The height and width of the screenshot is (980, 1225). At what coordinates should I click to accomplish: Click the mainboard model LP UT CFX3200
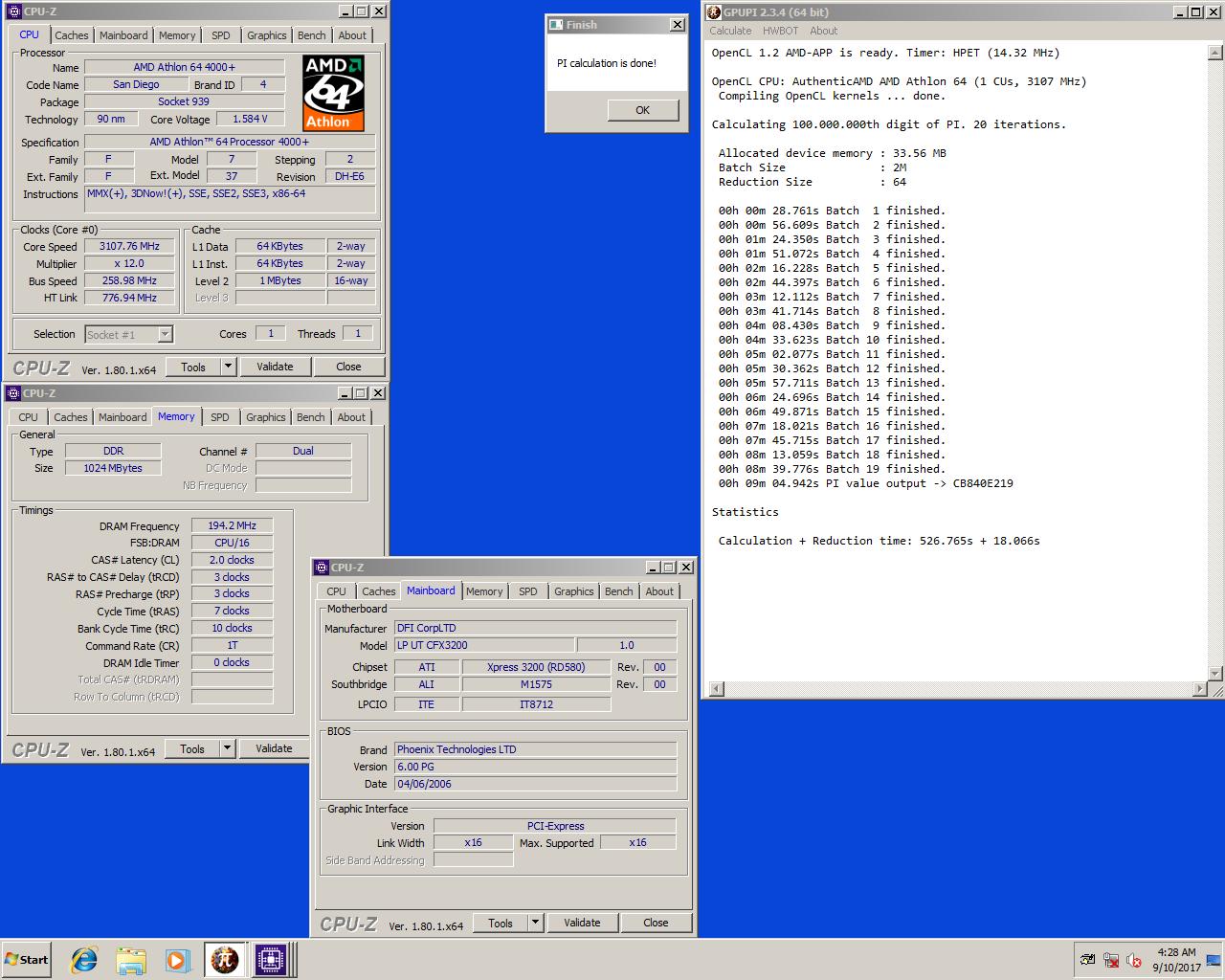[x=484, y=645]
